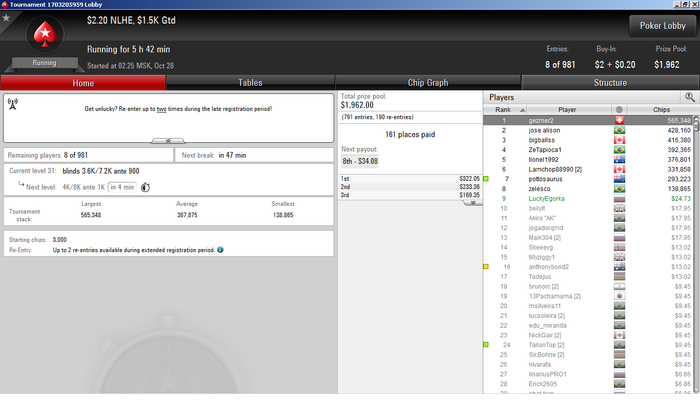Select player 13Pachamama [2]
The width and height of the screenshot is (700, 418).
(x=554, y=296)
